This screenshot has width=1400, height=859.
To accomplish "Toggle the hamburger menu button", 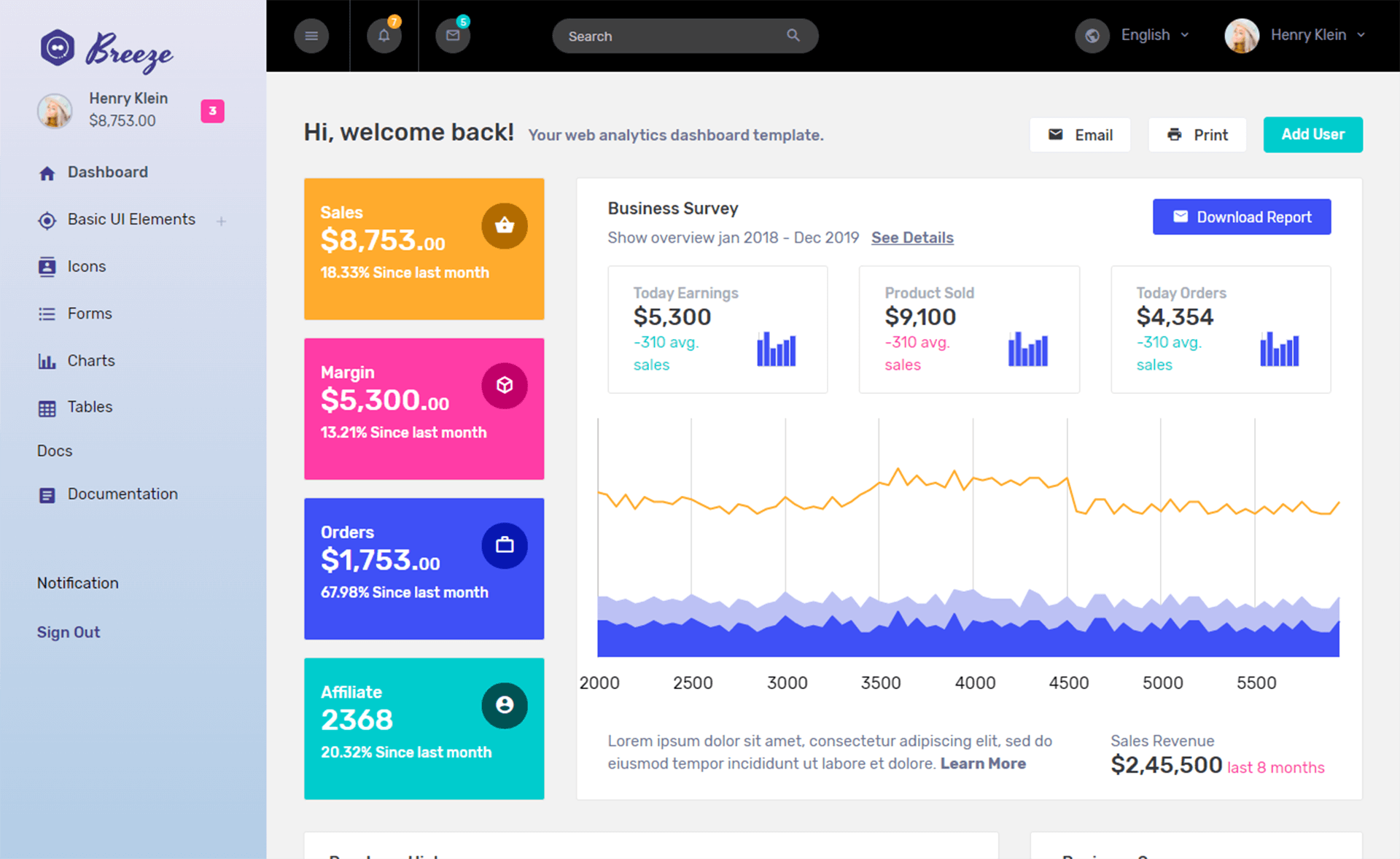I will 311,35.
